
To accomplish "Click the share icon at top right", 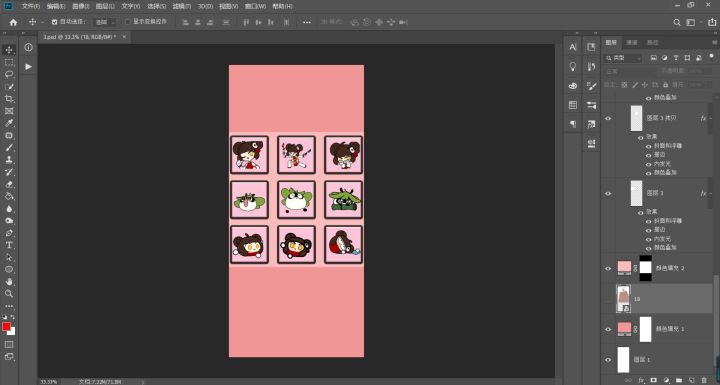I will 712,22.
